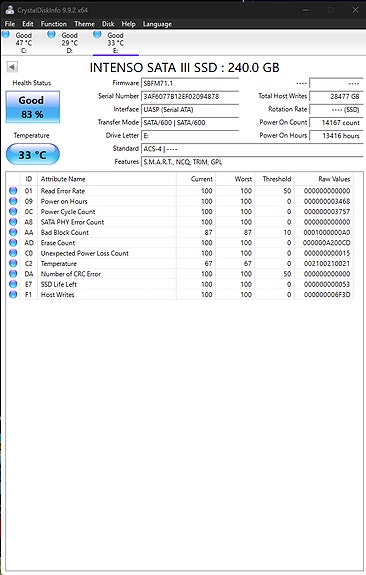
Task: Open the File menu
Action: 10,24
